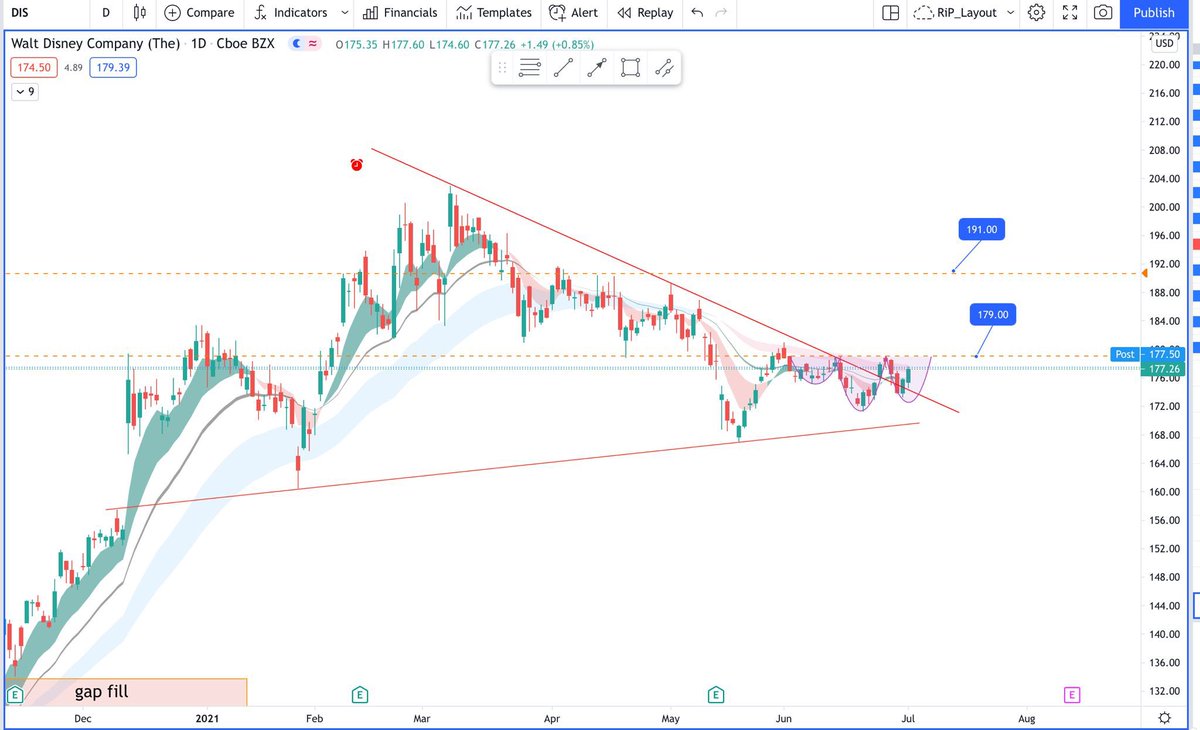Image resolution: width=1200 pixels, height=730 pixels.
Task: Click the May earnings E marker
Action: [716, 694]
